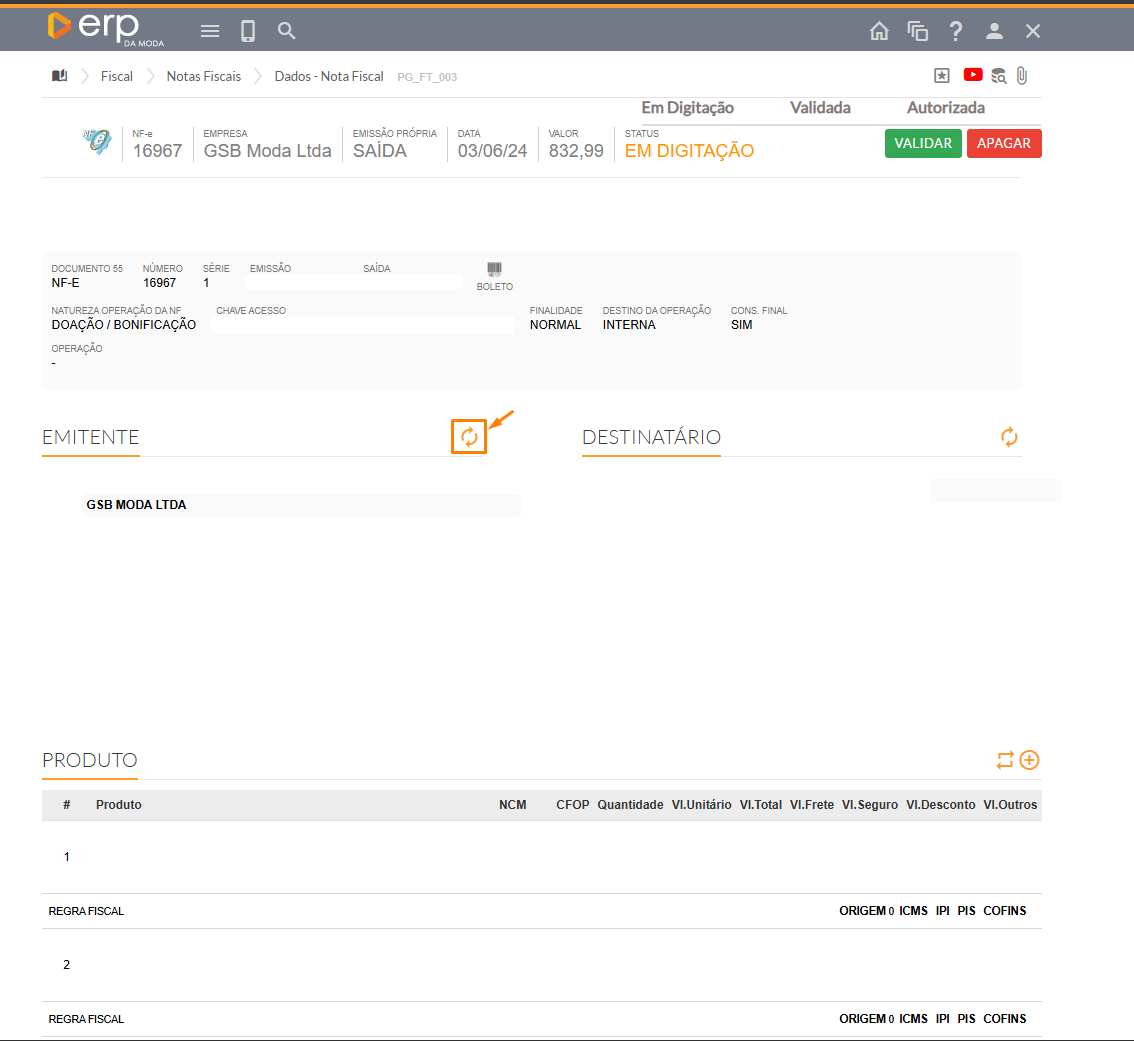The width and height of the screenshot is (1134, 1041).
Task: Refresh the Emitente data
Action: coord(469,437)
